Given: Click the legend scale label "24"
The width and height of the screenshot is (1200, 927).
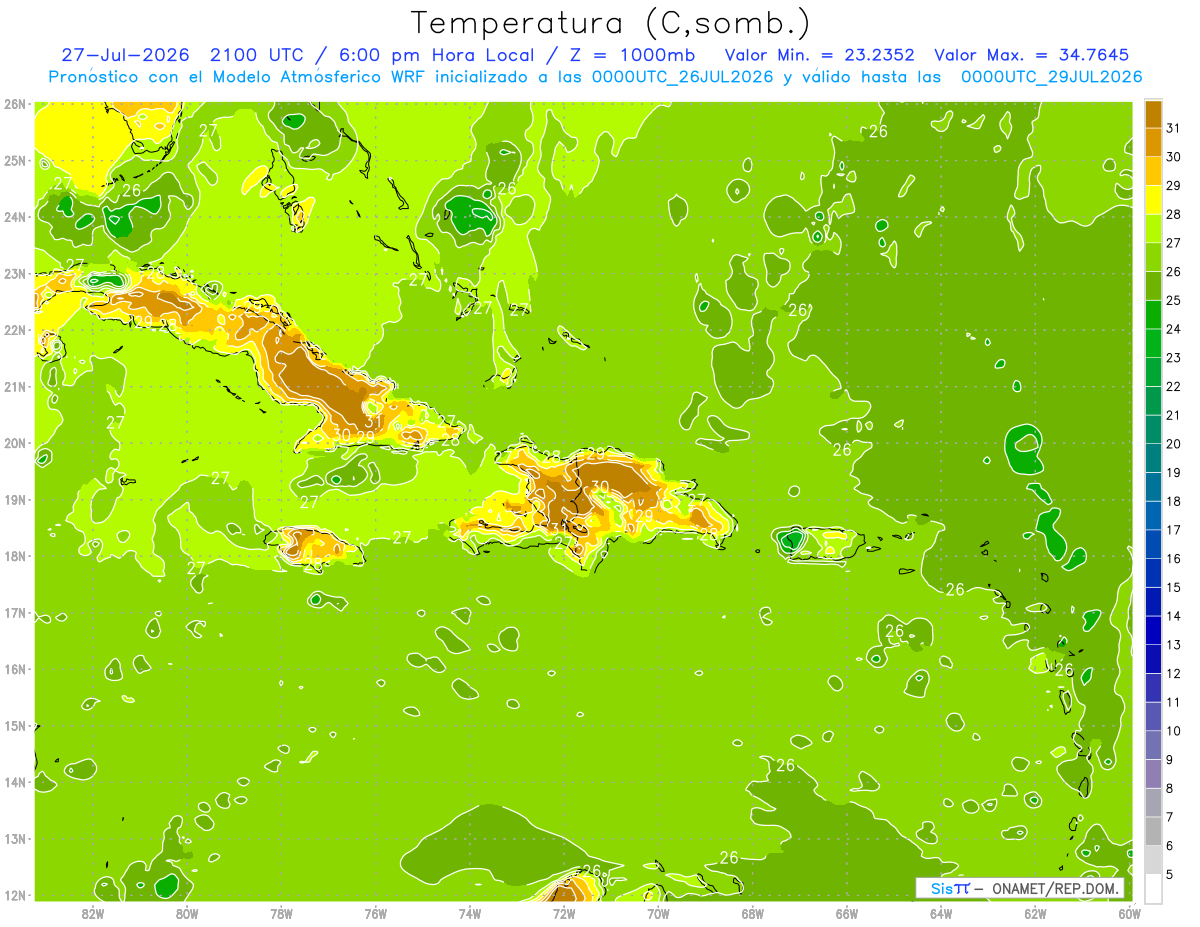Looking at the screenshot, I should coord(1173,328).
